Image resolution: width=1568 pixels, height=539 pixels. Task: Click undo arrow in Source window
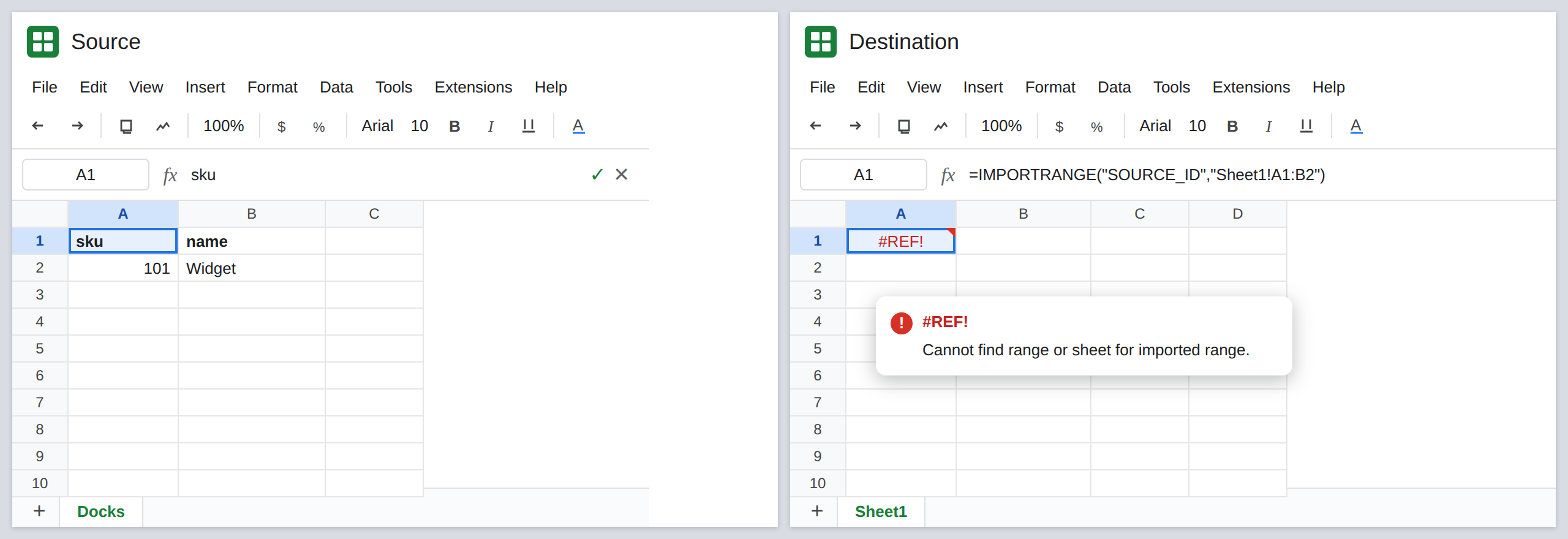coord(37,126)
